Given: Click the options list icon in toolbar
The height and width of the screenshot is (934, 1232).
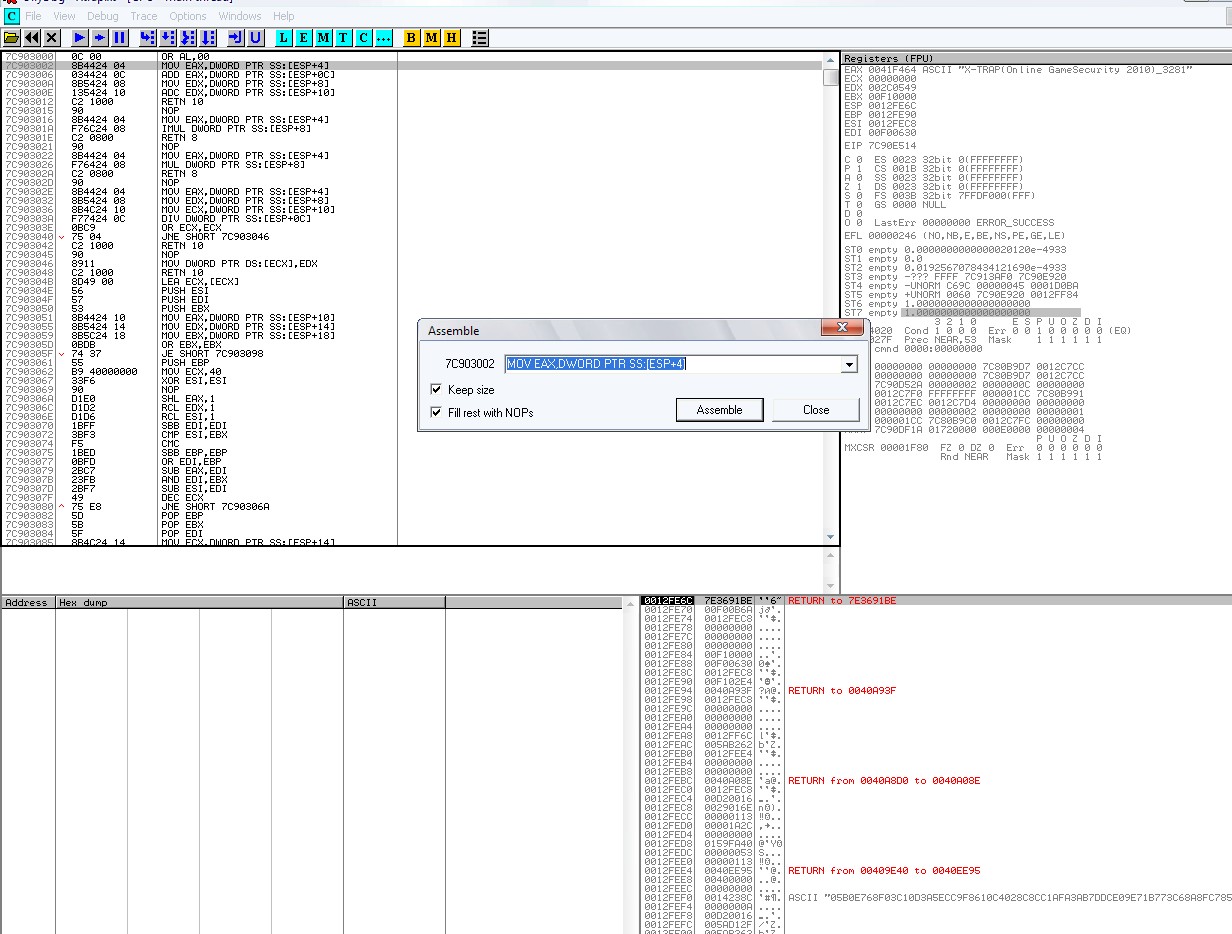Looking at the screenshot, I should click(x=480, y=38).
